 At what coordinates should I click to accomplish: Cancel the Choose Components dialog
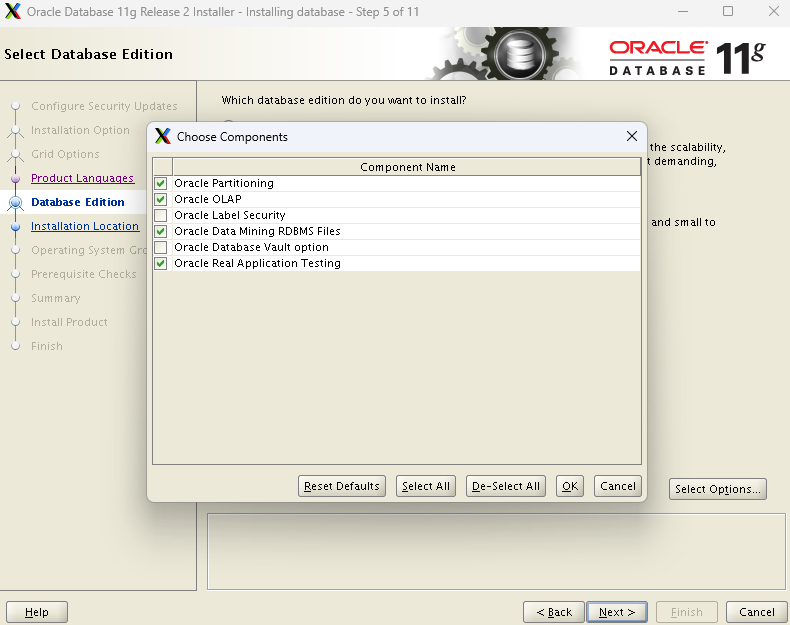coord(618,486)
